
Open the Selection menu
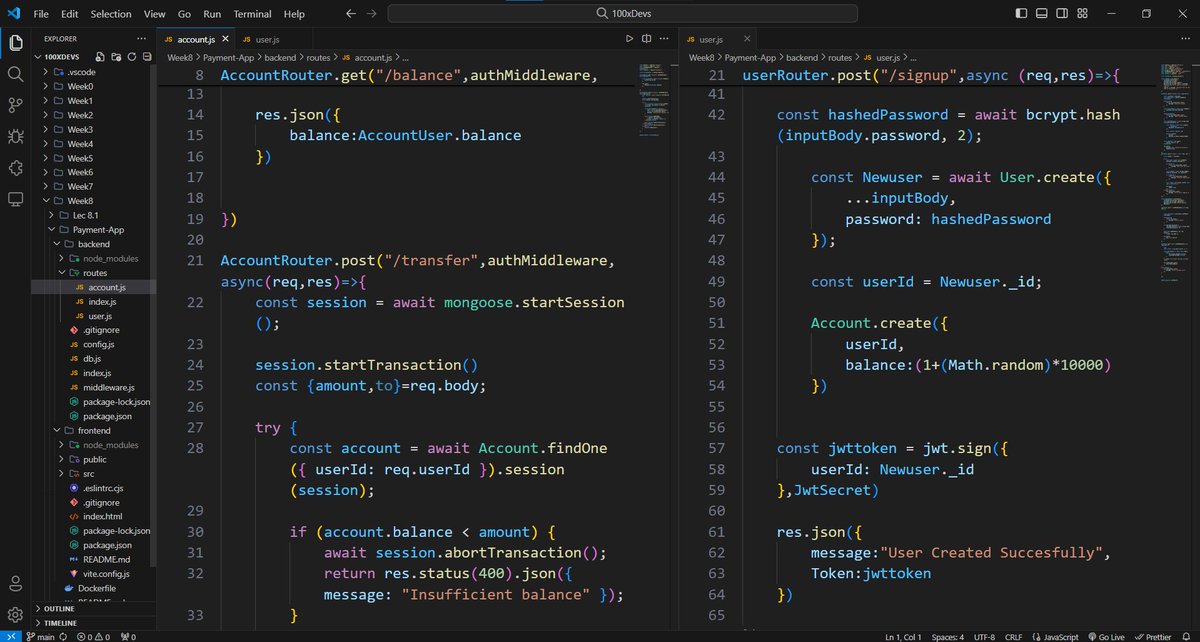tap(111, 14)
